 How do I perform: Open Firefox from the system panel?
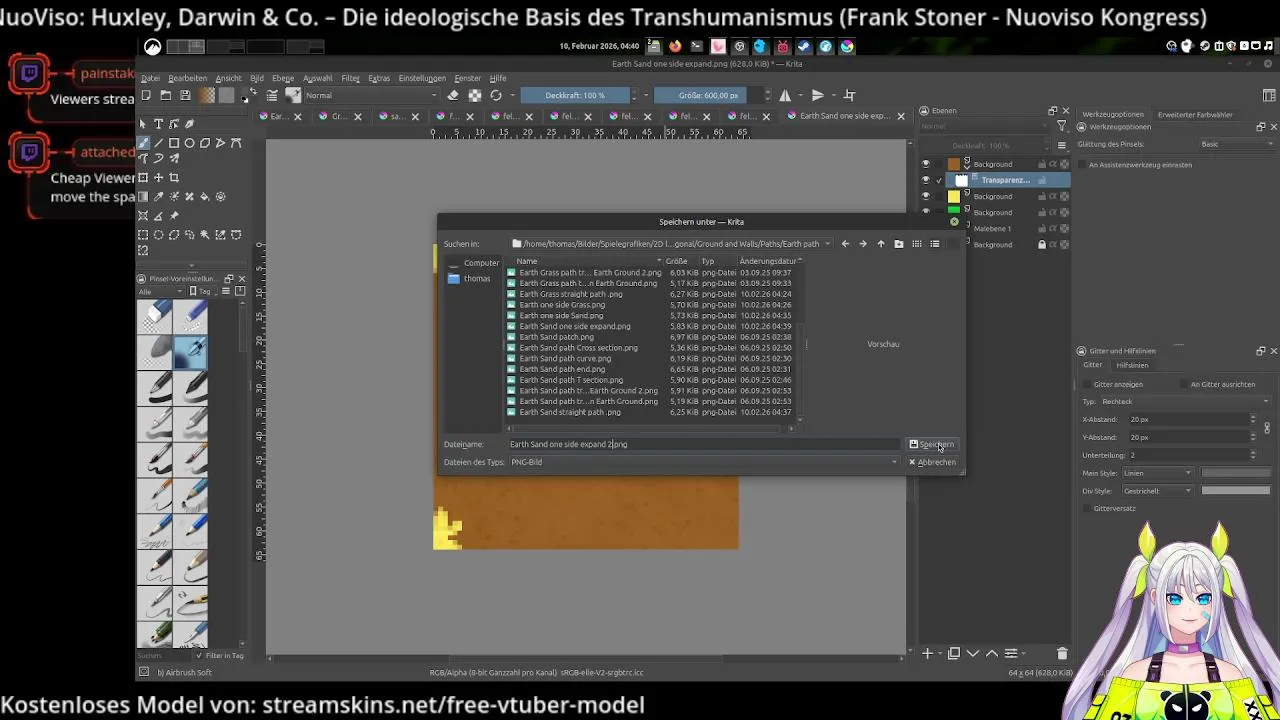(x=675, y=46)
